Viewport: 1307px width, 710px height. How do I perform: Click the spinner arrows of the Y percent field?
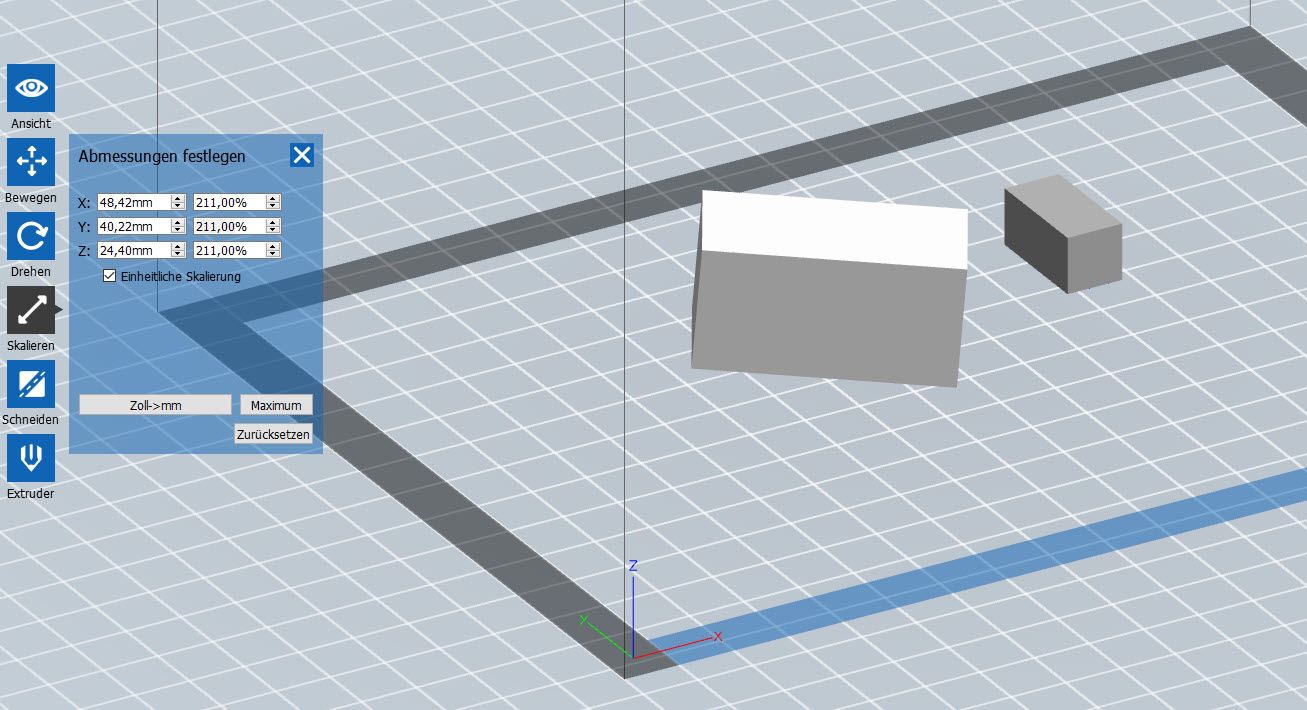pyautogui.click(x=273, y=226)
